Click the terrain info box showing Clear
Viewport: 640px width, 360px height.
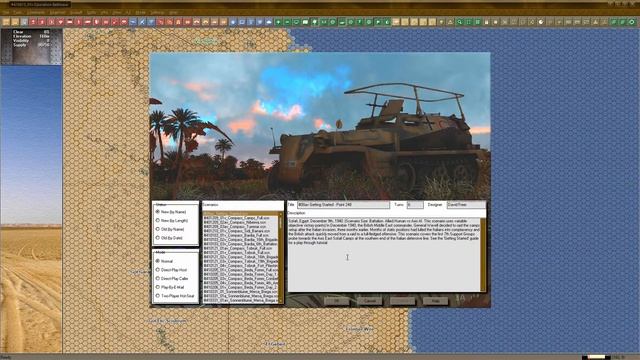click(x=31, y=47)
